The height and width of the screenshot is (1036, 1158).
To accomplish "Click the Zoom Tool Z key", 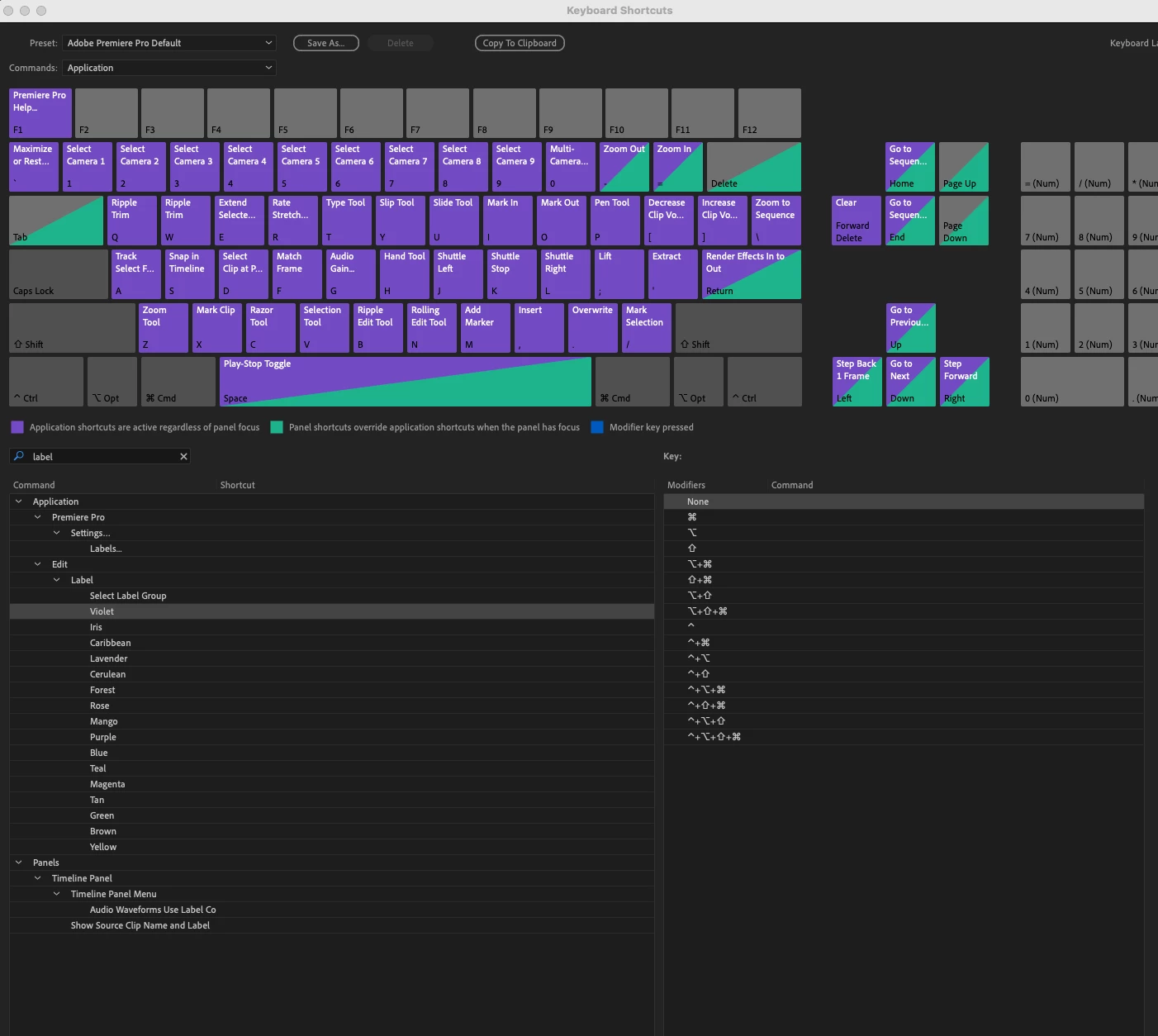I will tap(164, 328).
